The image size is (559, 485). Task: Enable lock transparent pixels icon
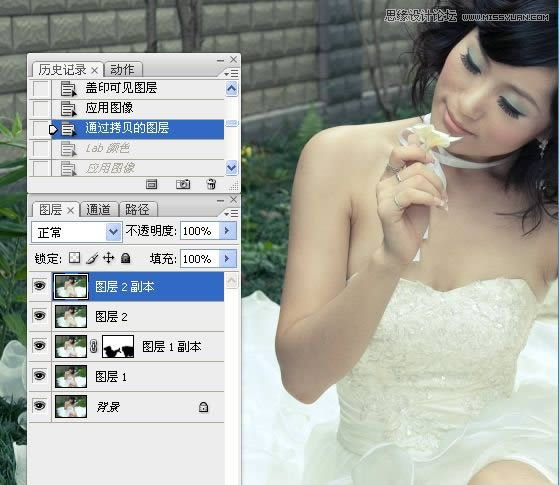74,258
